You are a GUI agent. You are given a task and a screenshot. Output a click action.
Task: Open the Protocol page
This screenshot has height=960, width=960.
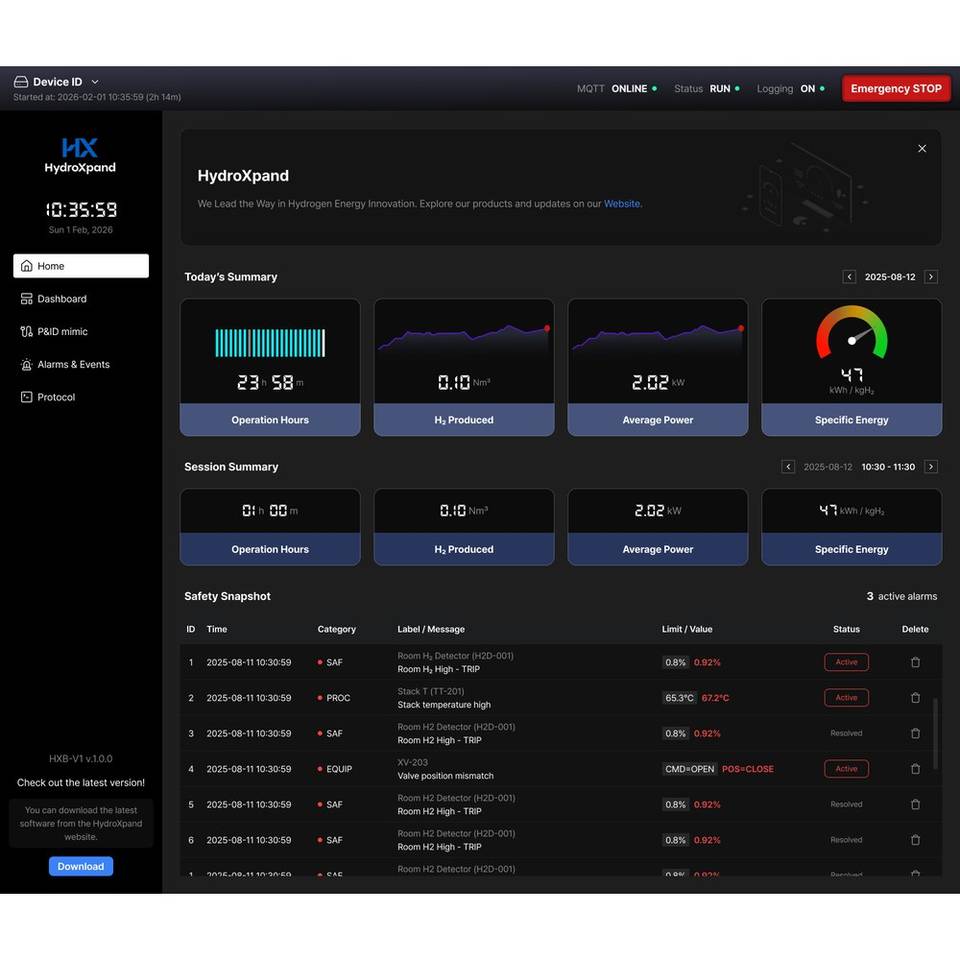coord(81,397)
